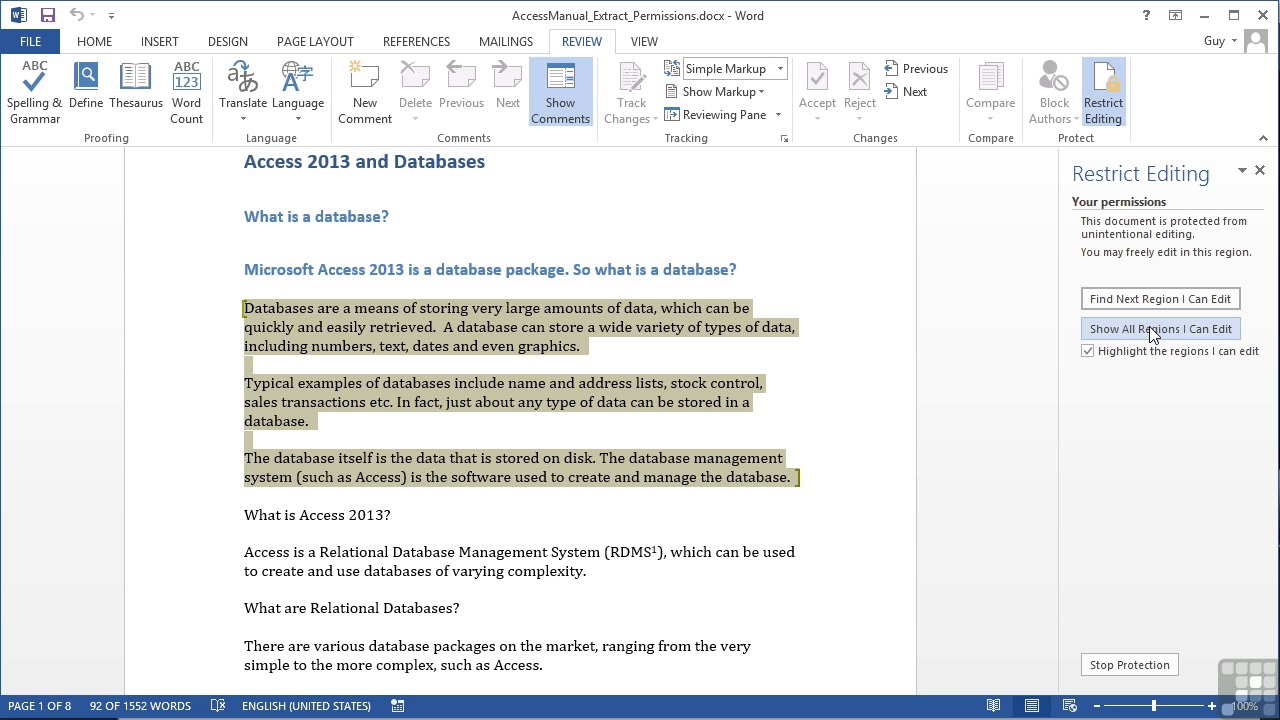Open the Block Authors button

[x=1054, y=92]
